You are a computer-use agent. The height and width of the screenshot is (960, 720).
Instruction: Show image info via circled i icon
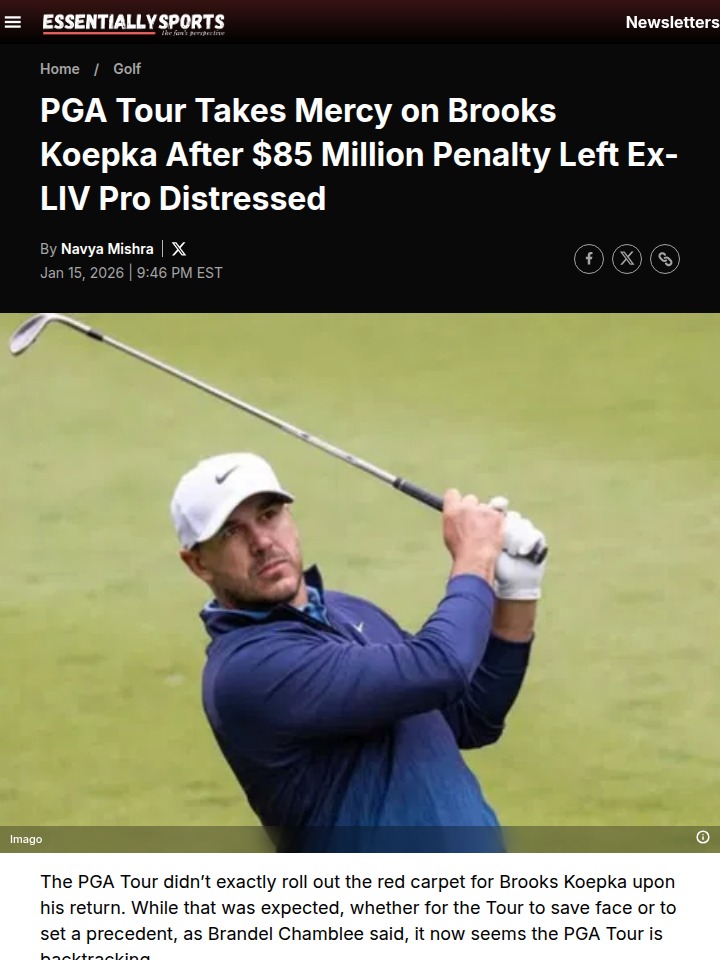coord(703,837)
